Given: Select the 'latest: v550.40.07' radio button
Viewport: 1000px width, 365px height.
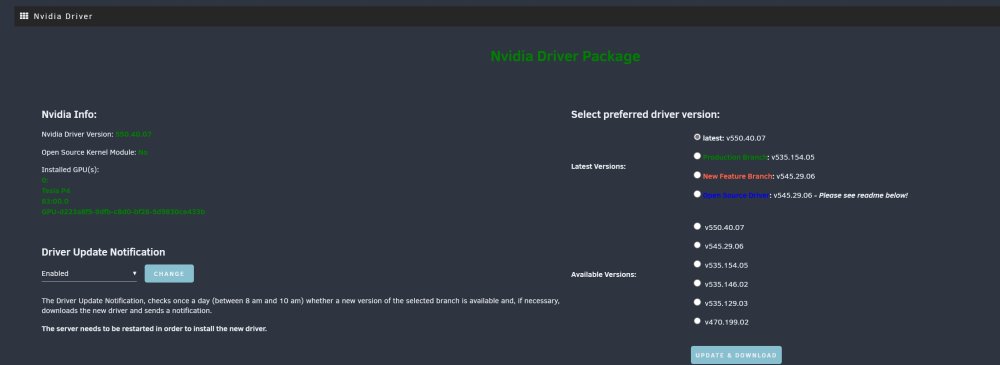Looking at the screenshot, I should click(697, 137).
